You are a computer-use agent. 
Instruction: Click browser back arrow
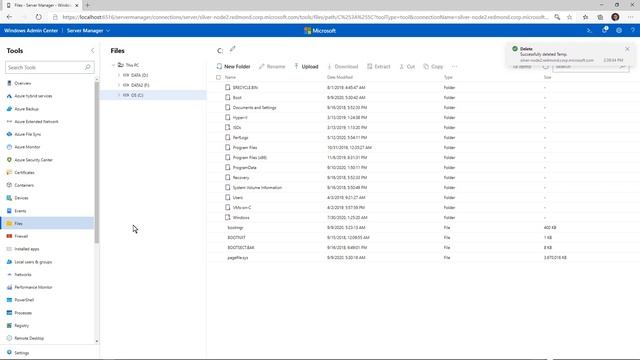pos(9,17)
